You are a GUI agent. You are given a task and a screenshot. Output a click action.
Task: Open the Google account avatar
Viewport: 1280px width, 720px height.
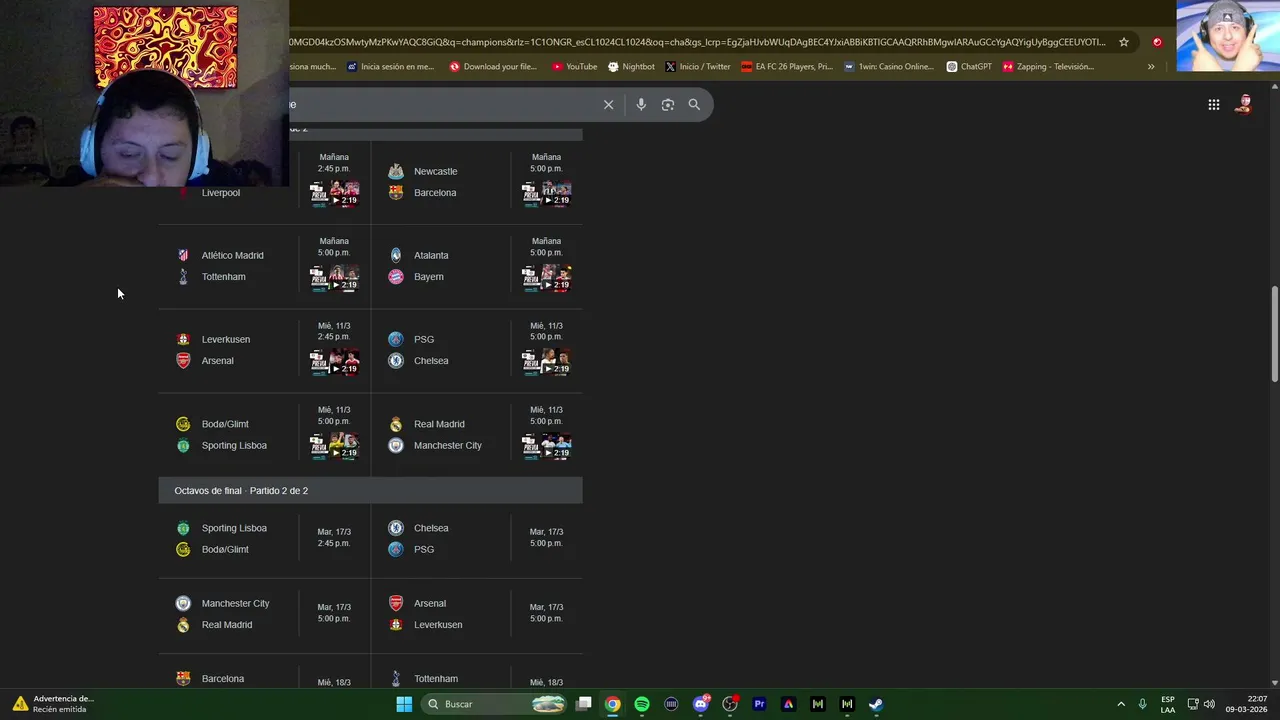(1244, 104)
